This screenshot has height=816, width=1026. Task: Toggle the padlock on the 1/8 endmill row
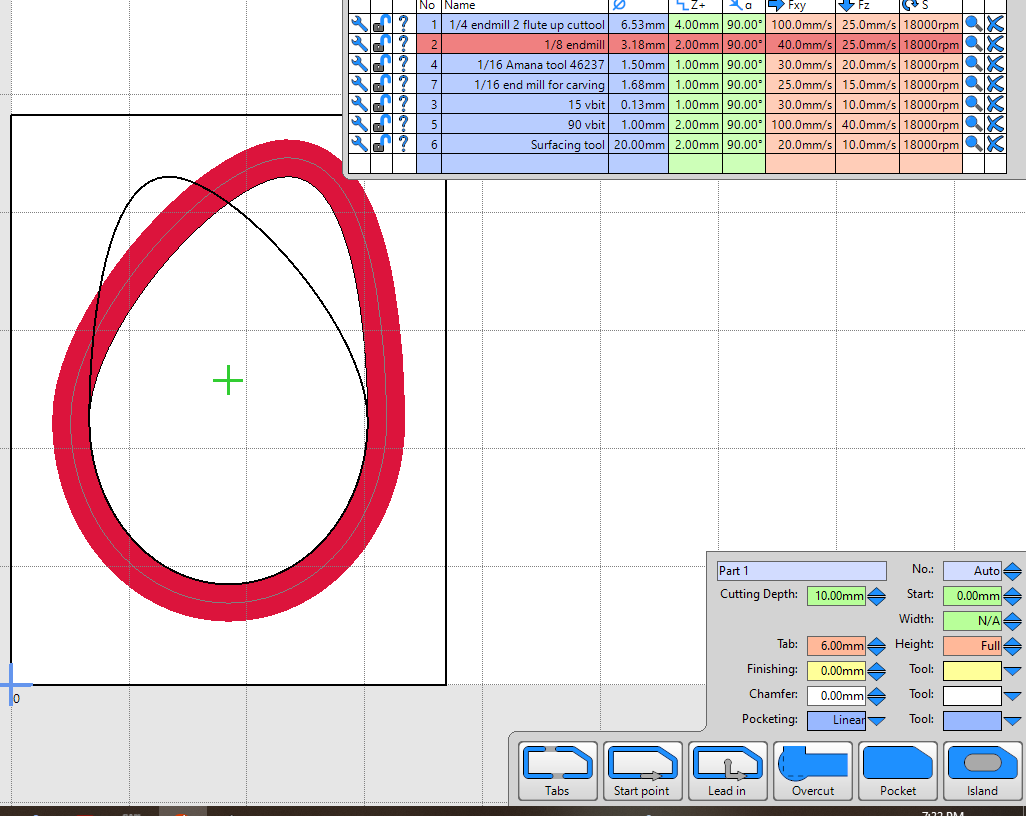[382, 44]
